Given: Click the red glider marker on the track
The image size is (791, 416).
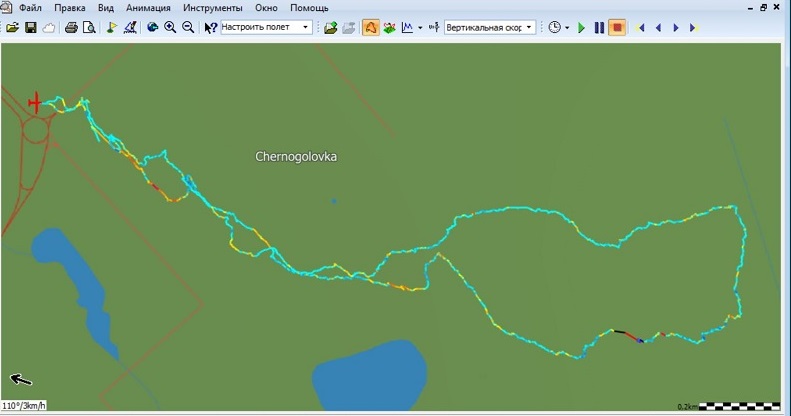Looking at the screenshot, I should 35,102.
